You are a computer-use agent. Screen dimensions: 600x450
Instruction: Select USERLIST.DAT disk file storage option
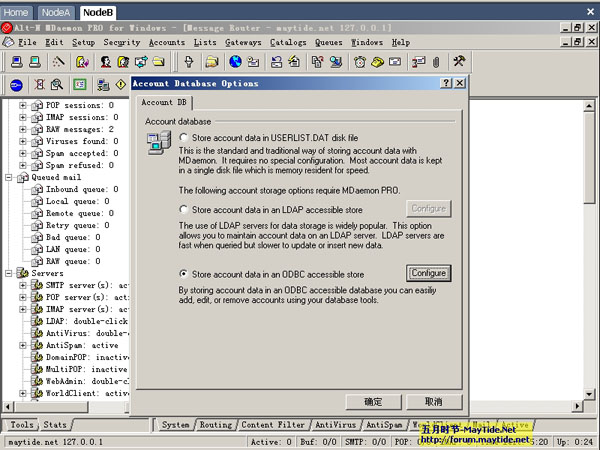pyautogui.click(x=183, y=137)
